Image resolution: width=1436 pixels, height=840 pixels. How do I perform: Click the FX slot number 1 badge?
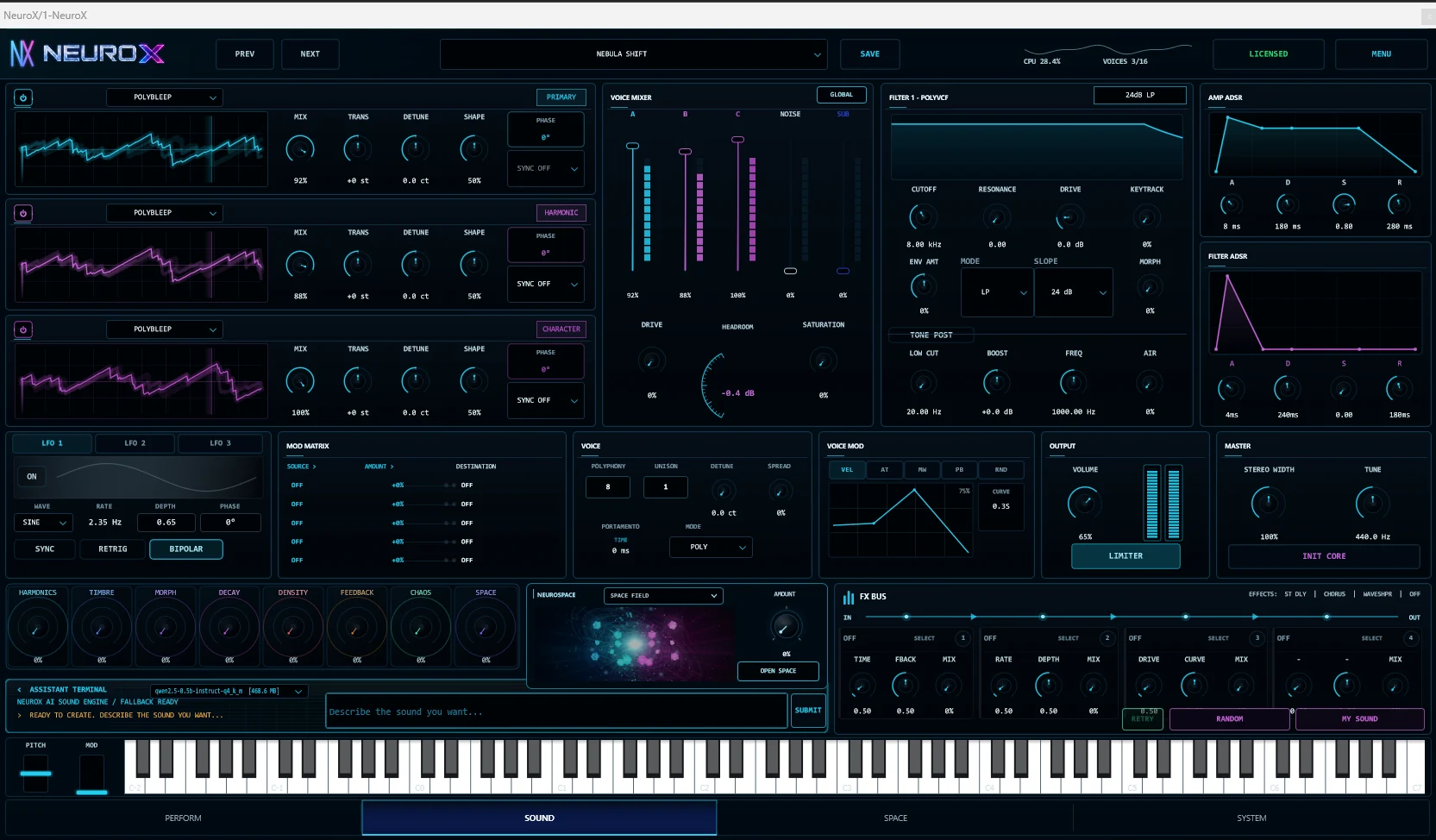point(963,638)
